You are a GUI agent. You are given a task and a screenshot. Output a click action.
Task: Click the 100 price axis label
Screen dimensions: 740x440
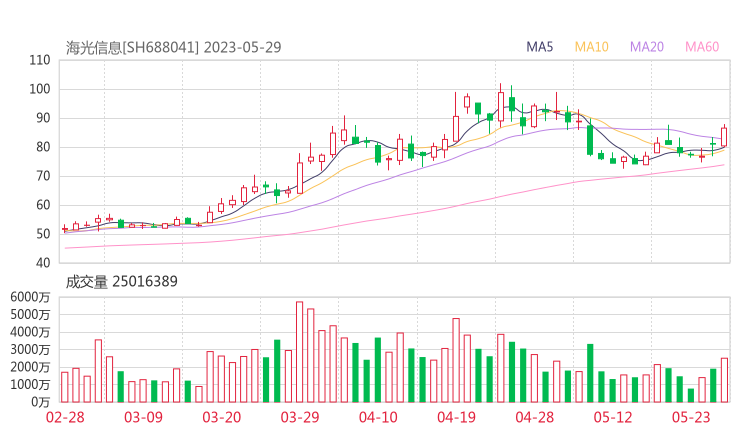[x=40, y=89]
